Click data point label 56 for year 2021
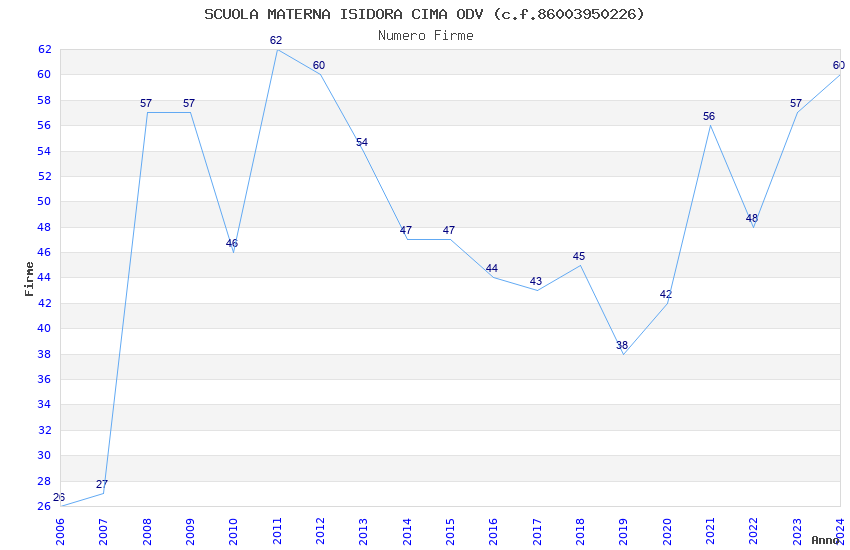This screenshot has height=550, width=850. (x=709, y=116)
